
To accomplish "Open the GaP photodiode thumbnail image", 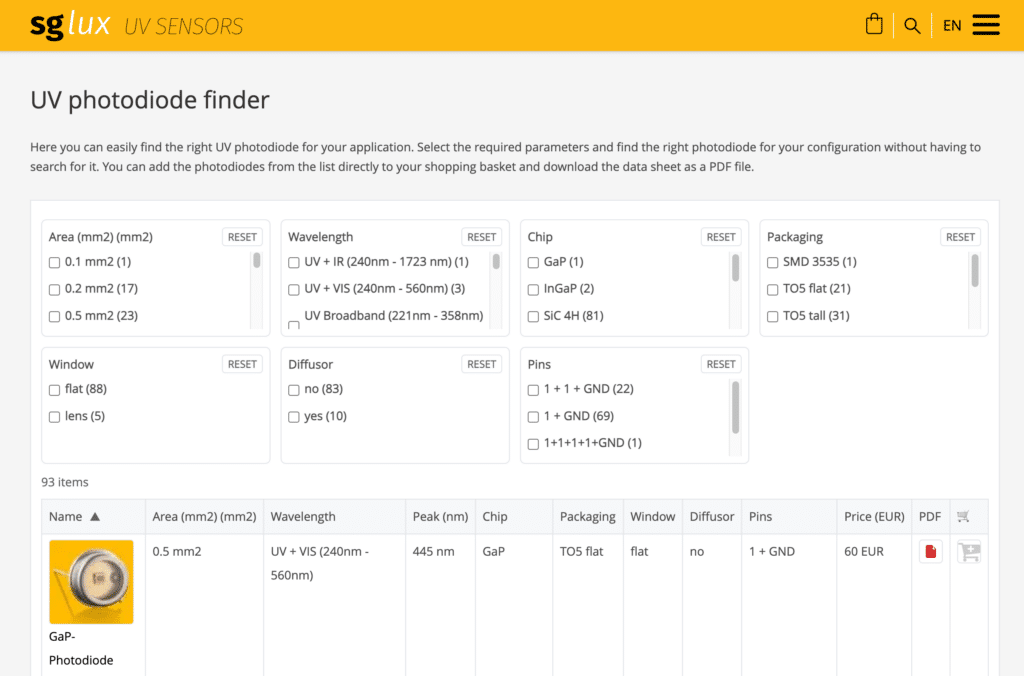I will point(91,582).
